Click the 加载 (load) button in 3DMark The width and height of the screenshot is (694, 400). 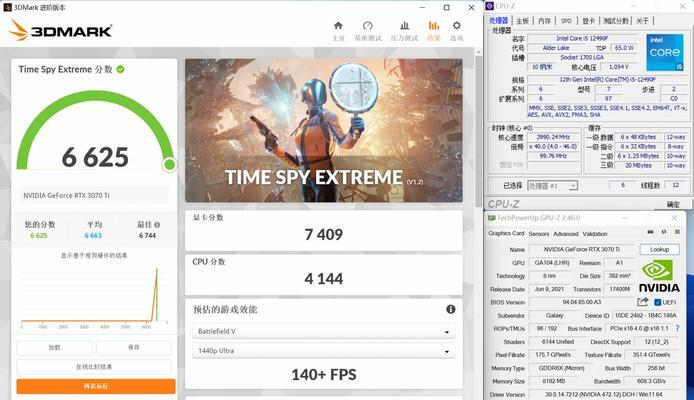tap(54, 348)
